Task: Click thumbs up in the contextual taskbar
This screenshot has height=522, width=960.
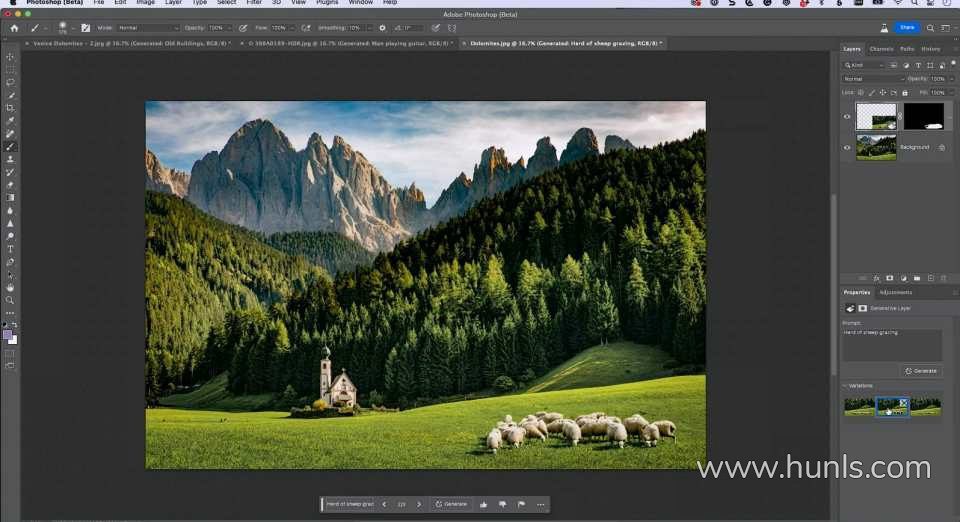Action: coord(483,504)
